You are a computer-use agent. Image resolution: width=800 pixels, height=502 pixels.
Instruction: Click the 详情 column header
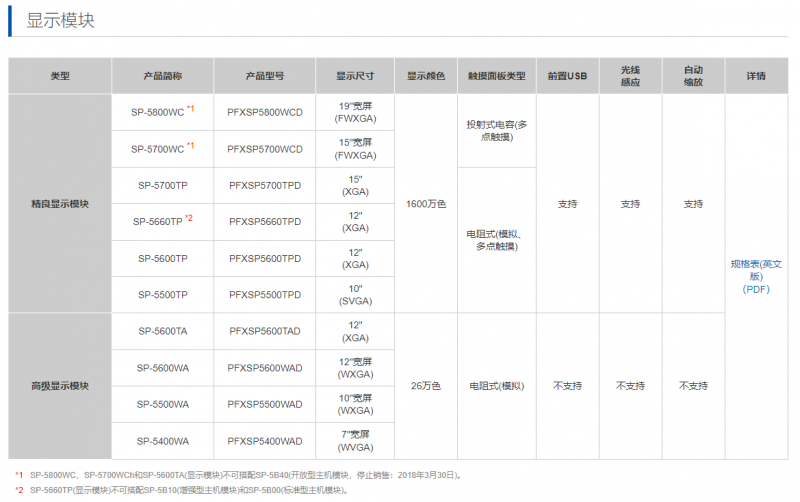click(x=756, y=76)
